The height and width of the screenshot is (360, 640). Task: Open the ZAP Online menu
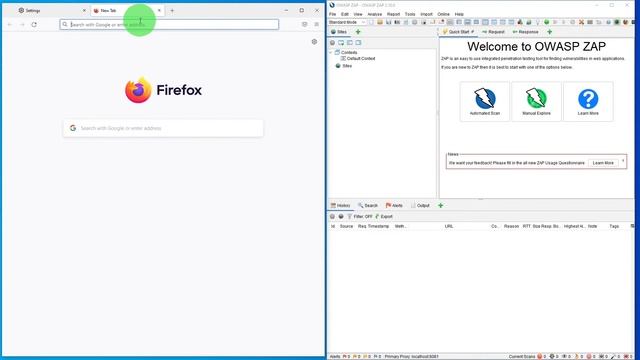coord(443,14)
